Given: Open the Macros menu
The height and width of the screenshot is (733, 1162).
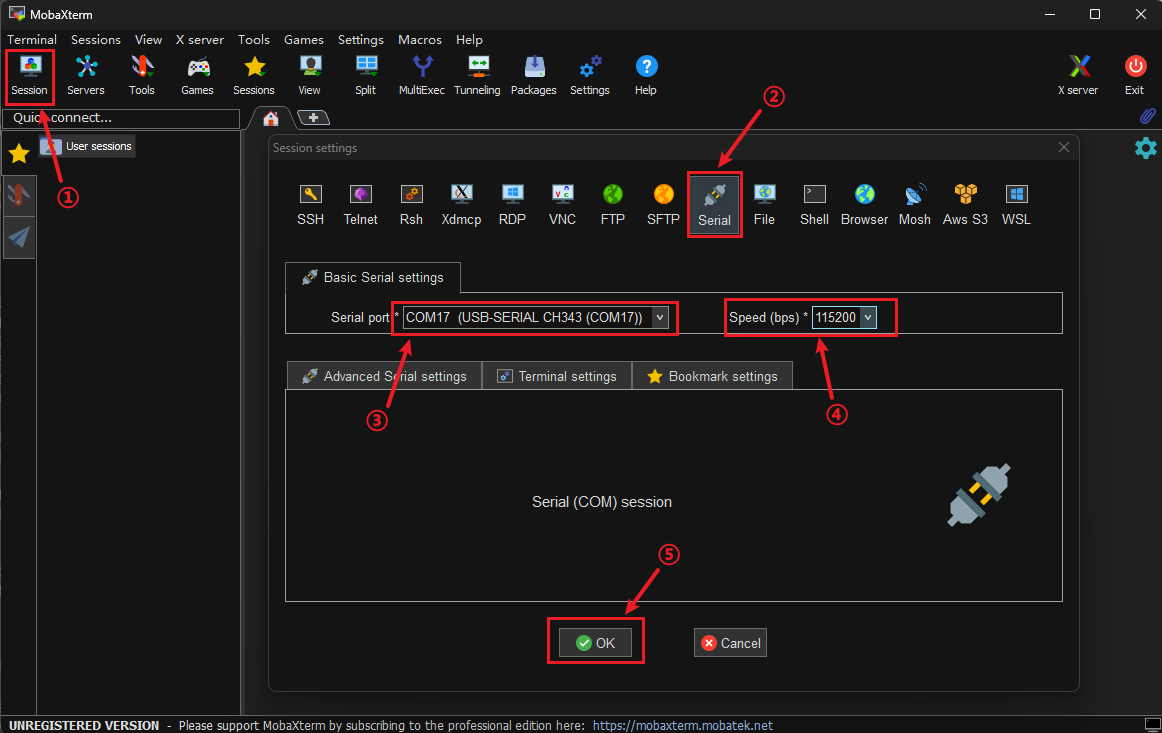Looking at the screenshot, I should pyautogui.click(x=419, y=39).
